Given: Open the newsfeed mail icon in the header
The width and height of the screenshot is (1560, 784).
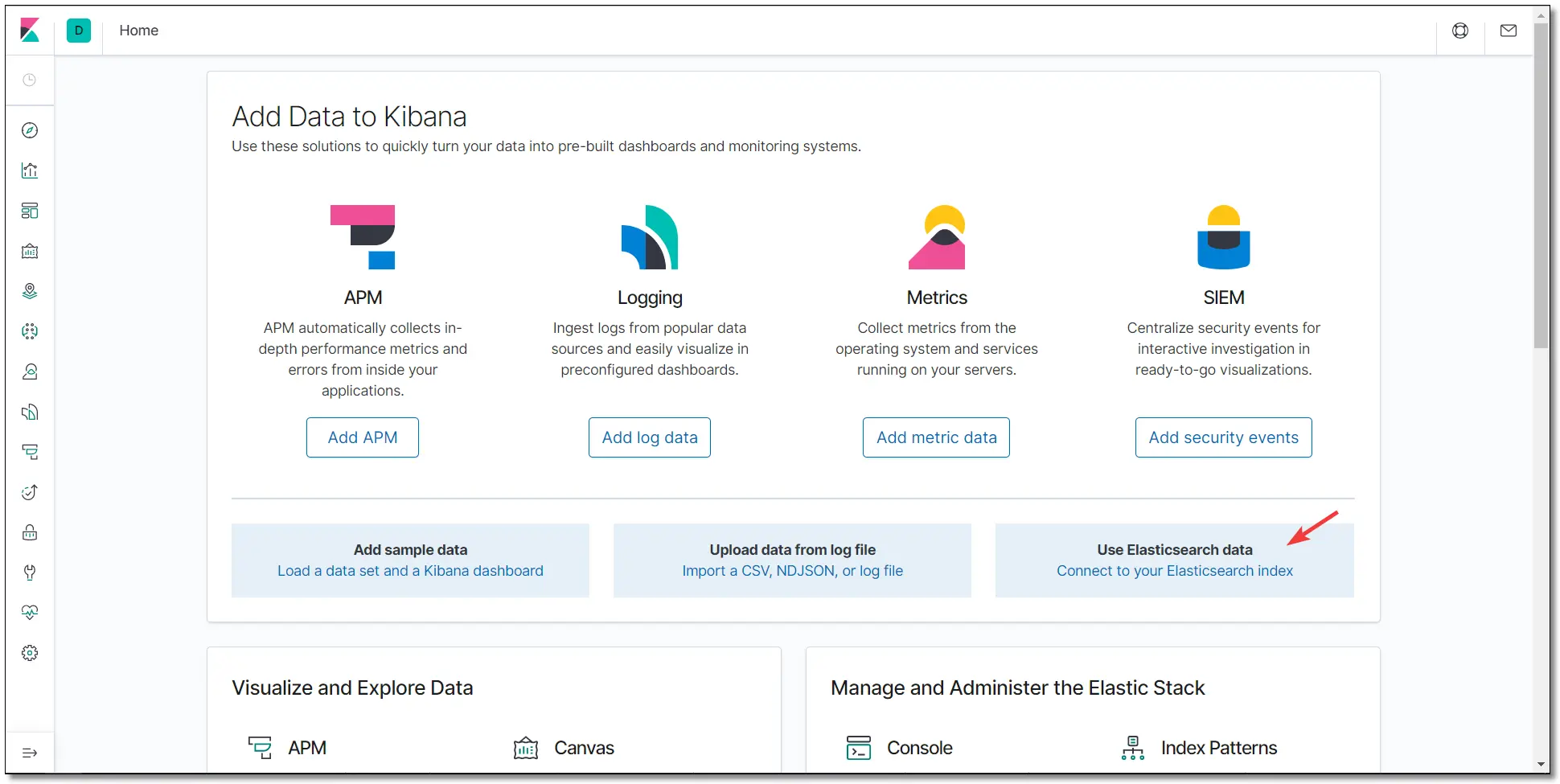Looking at the screenshot, I should (1509, 31).
